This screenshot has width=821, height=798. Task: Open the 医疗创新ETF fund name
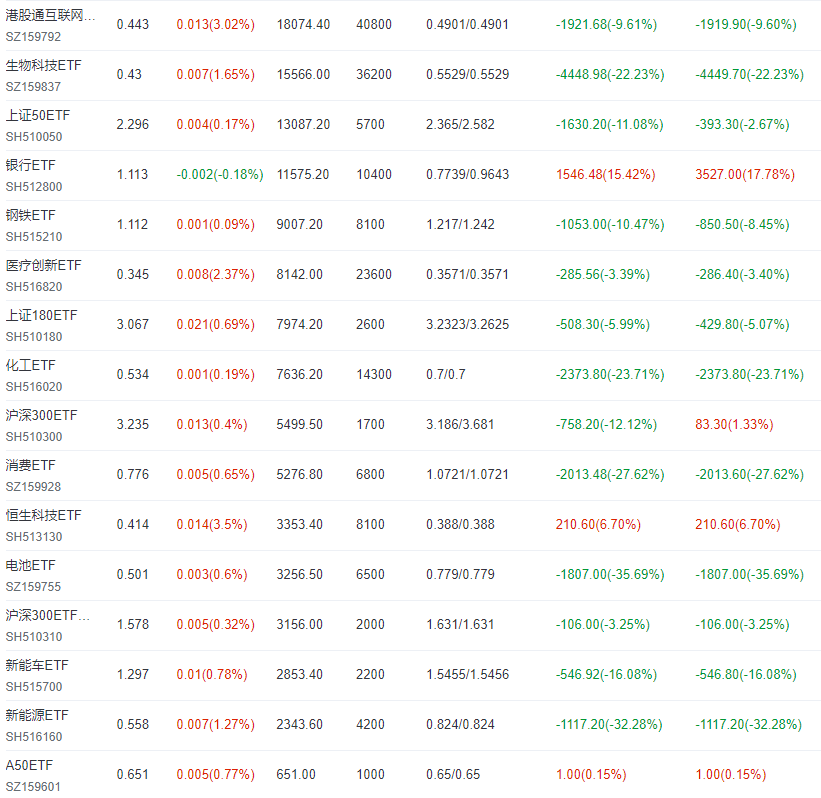pos(43,265)
